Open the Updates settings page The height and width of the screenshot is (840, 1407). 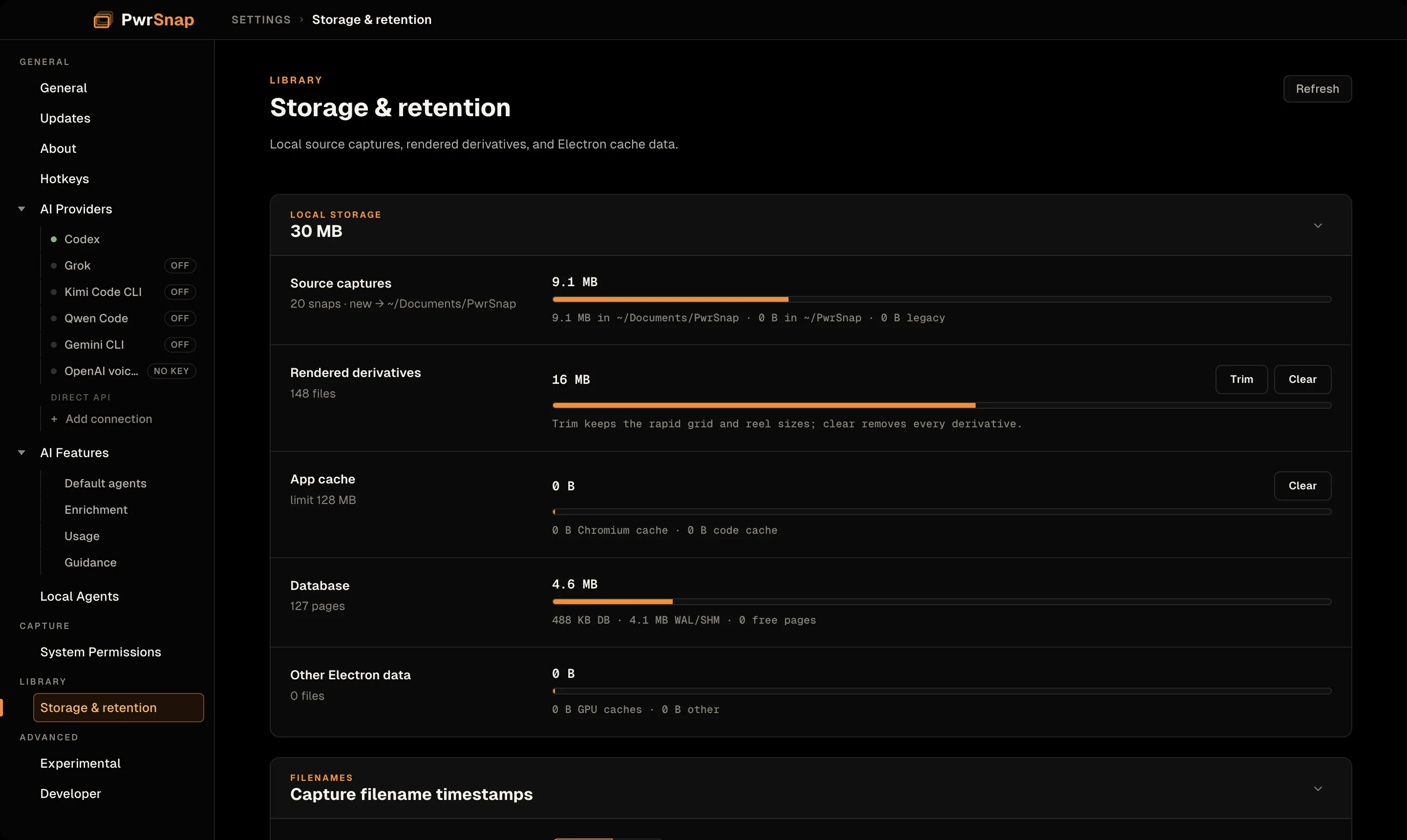(x=65, y=118)
